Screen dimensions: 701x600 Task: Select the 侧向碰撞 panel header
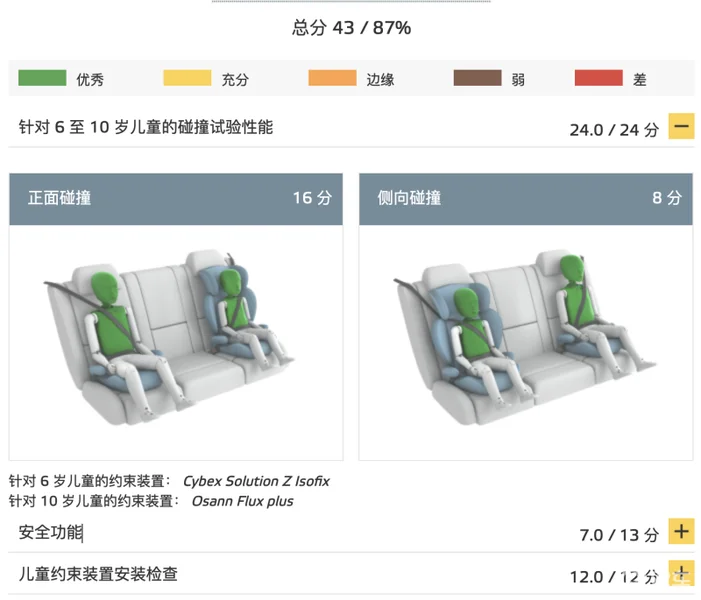click(526, 199)
